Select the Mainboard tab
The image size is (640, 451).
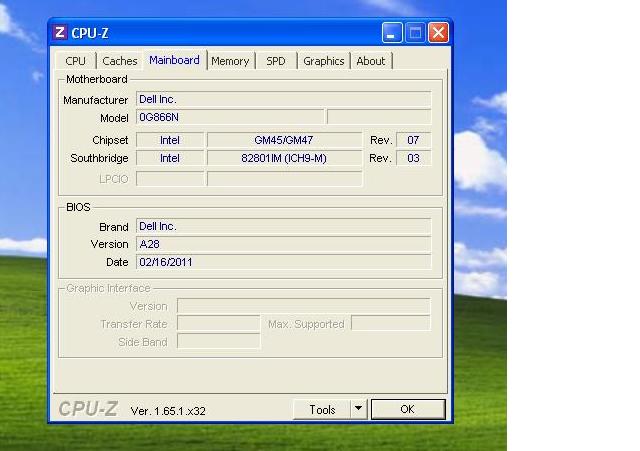tap(174, 60)
